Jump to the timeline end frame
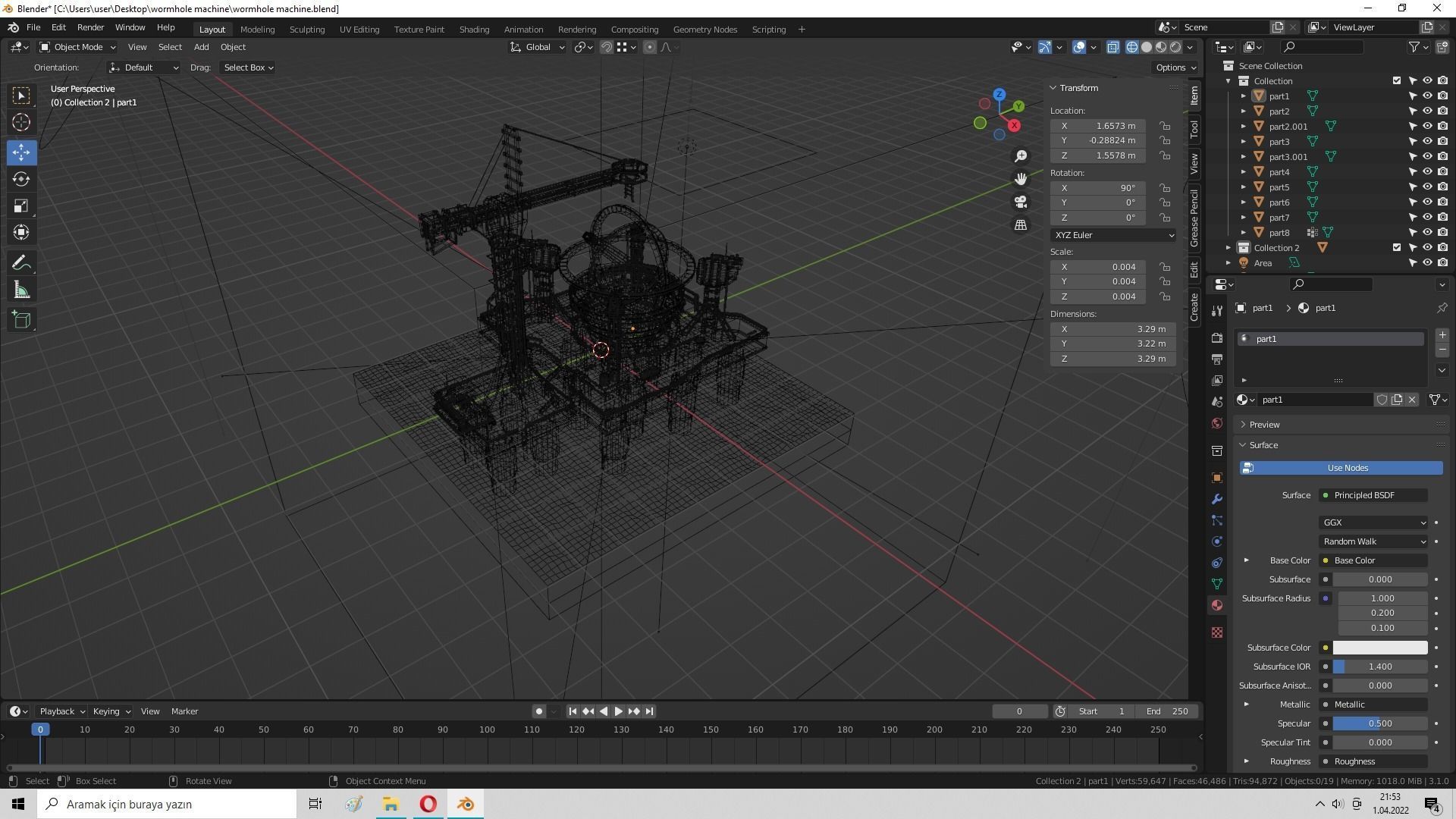The image size is (1456, 819). (649, 711)
